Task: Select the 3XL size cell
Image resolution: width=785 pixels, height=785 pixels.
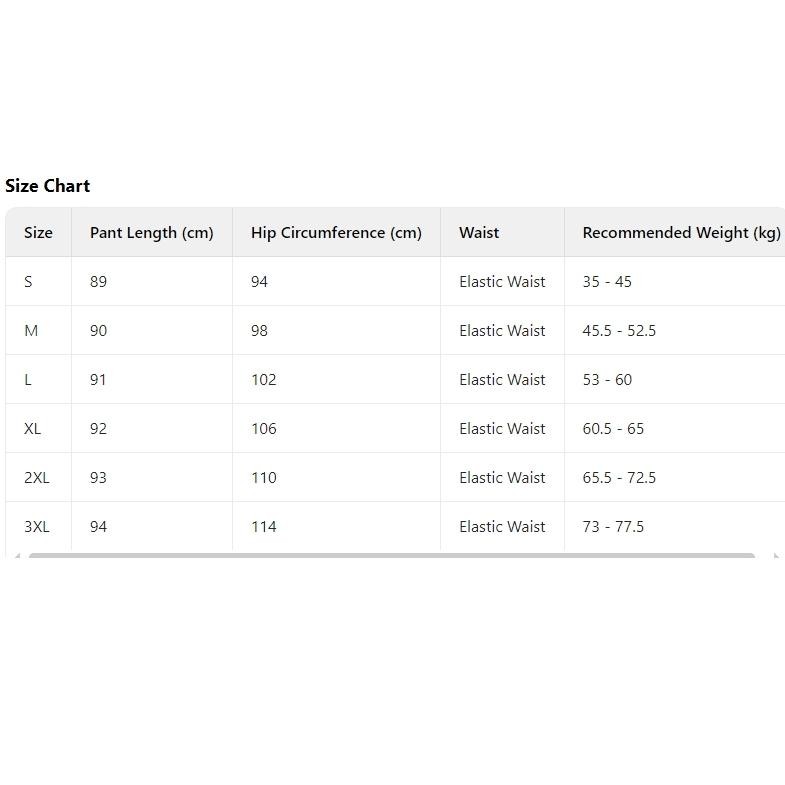Action: click(x=38, y=526)
